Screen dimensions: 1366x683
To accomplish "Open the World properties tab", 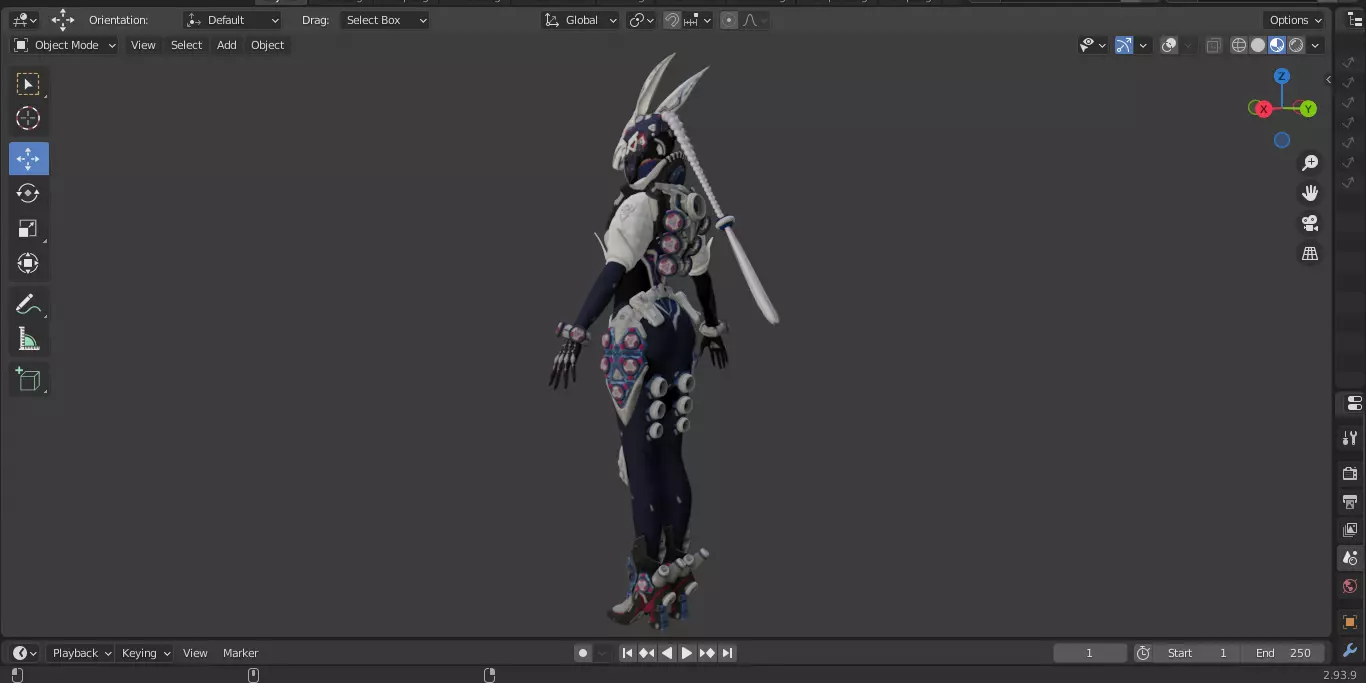I will [1350, 586].
